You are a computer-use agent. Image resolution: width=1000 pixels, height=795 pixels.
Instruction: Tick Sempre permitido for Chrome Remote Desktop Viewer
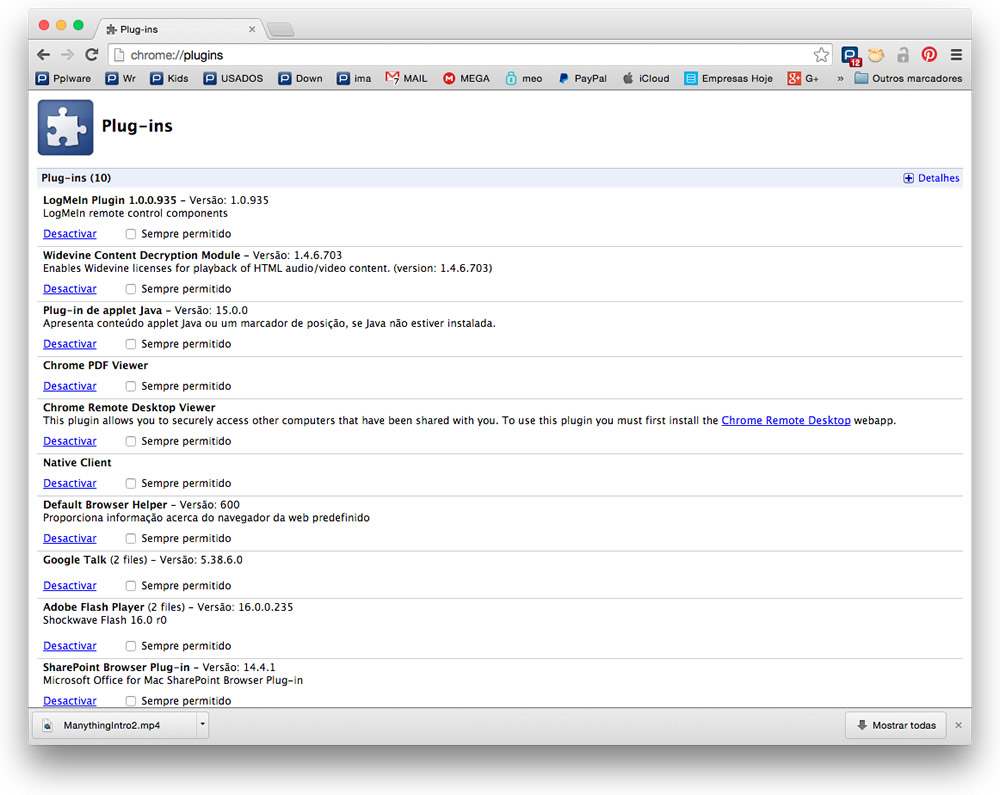pos(131,441)
